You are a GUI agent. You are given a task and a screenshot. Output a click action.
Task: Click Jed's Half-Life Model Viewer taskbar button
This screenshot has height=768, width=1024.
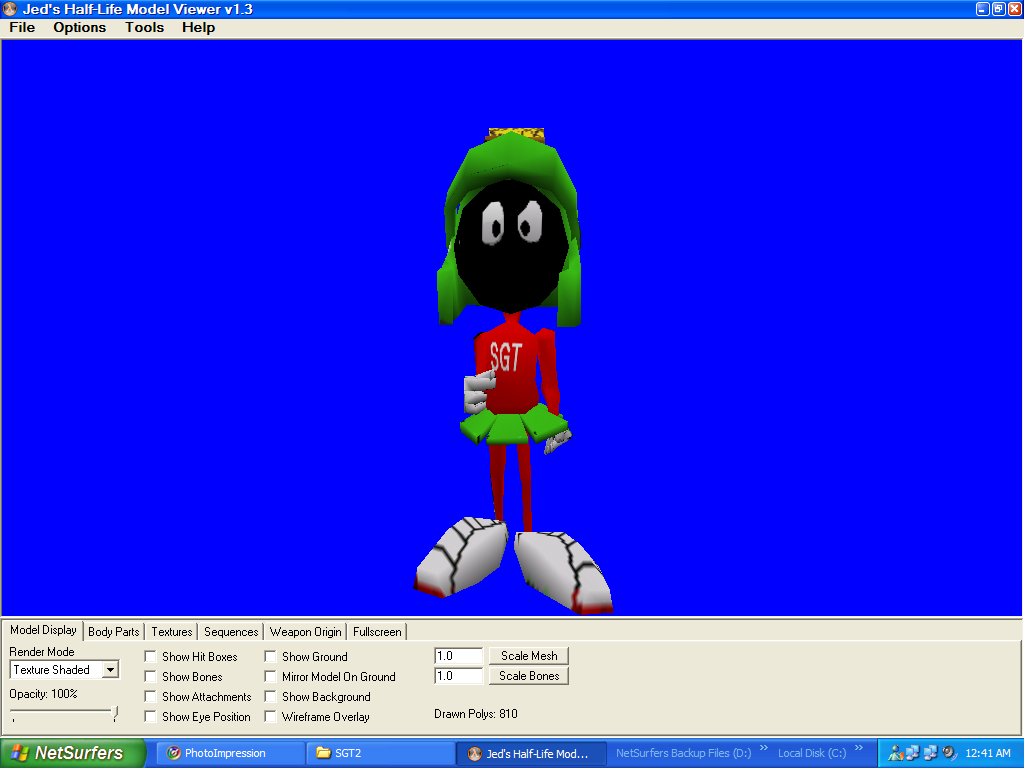click(x=531, y=754)
